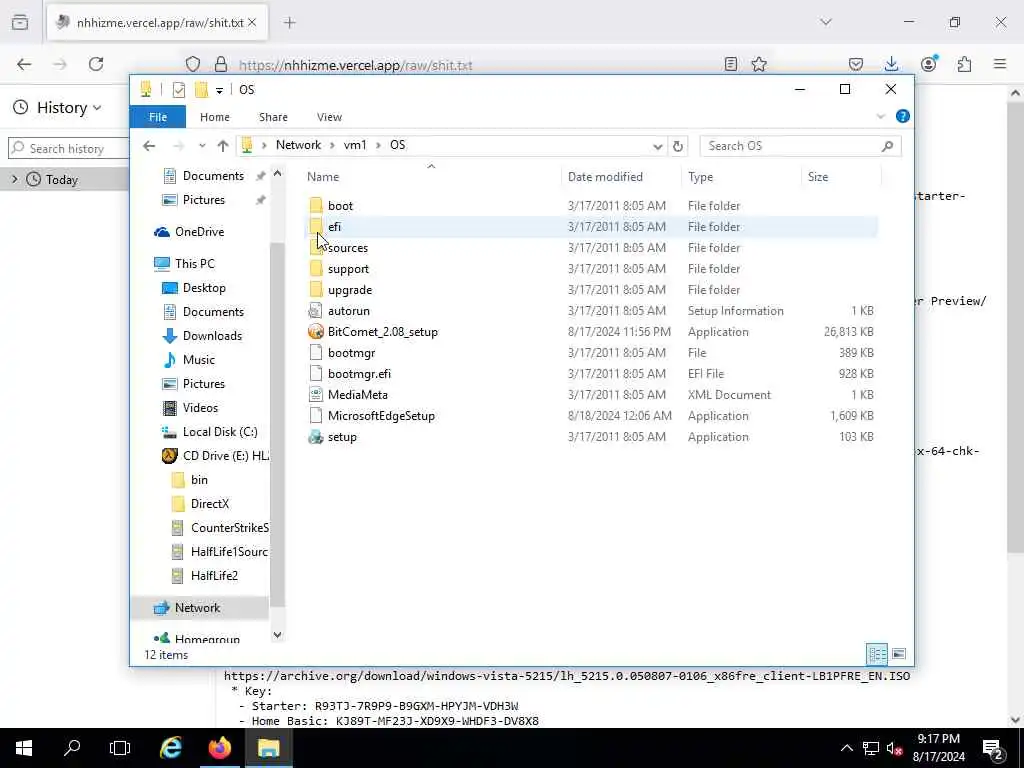Open a new Firefox tab
The image size is (1024, 768).
290,23
